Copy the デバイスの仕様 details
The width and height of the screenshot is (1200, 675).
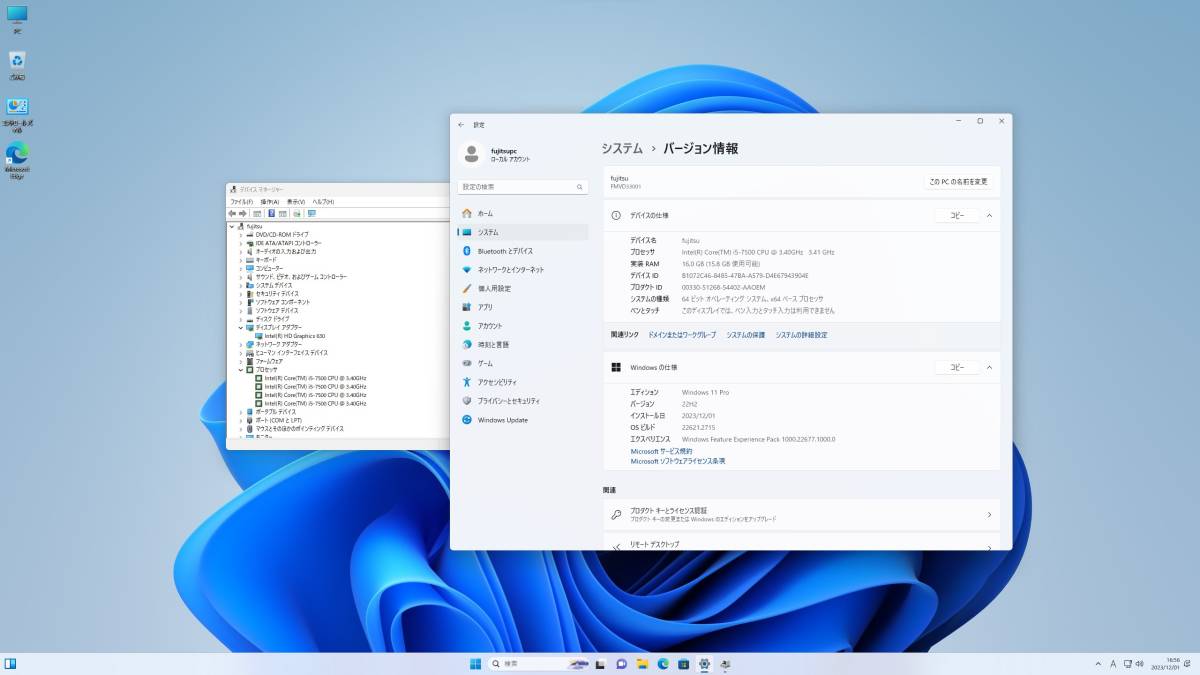coord(957,215)
